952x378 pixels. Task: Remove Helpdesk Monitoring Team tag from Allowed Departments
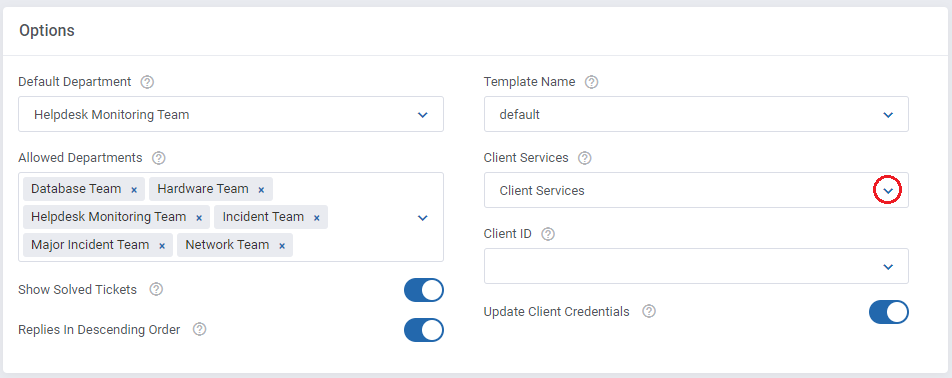(199, 218)
